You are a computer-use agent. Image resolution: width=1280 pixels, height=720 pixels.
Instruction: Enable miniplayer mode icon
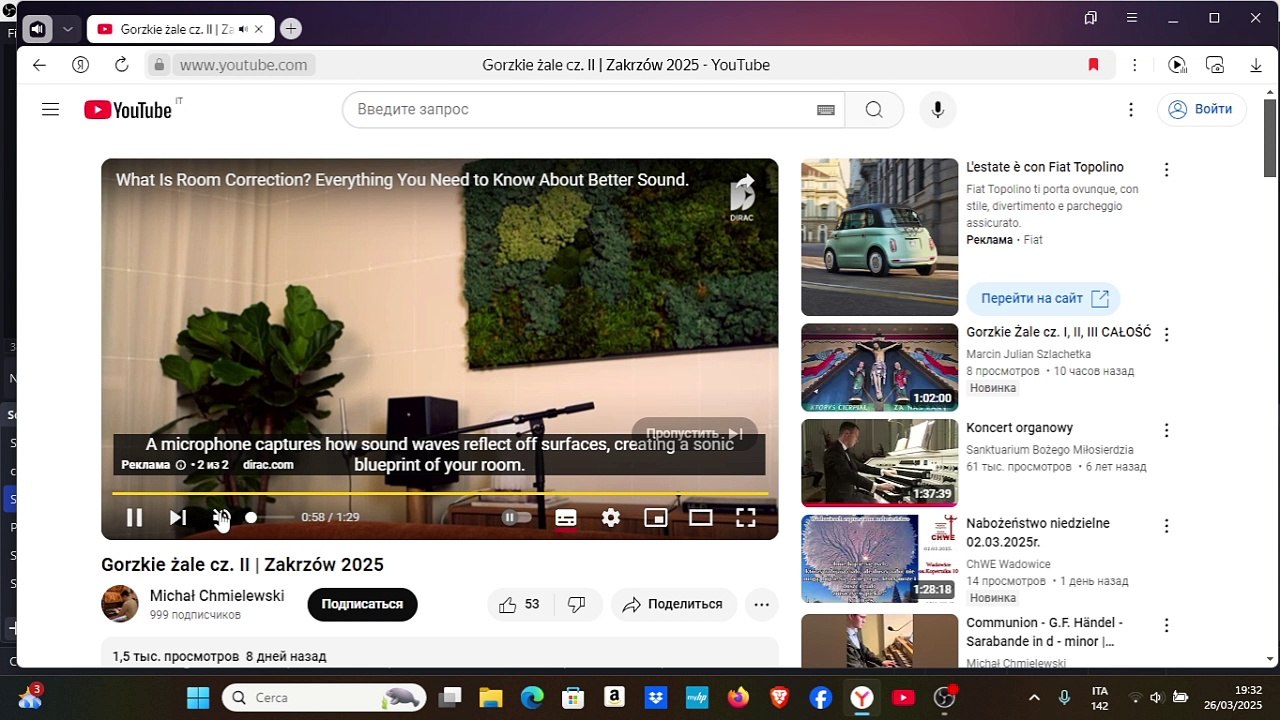(x=656, y=517)
